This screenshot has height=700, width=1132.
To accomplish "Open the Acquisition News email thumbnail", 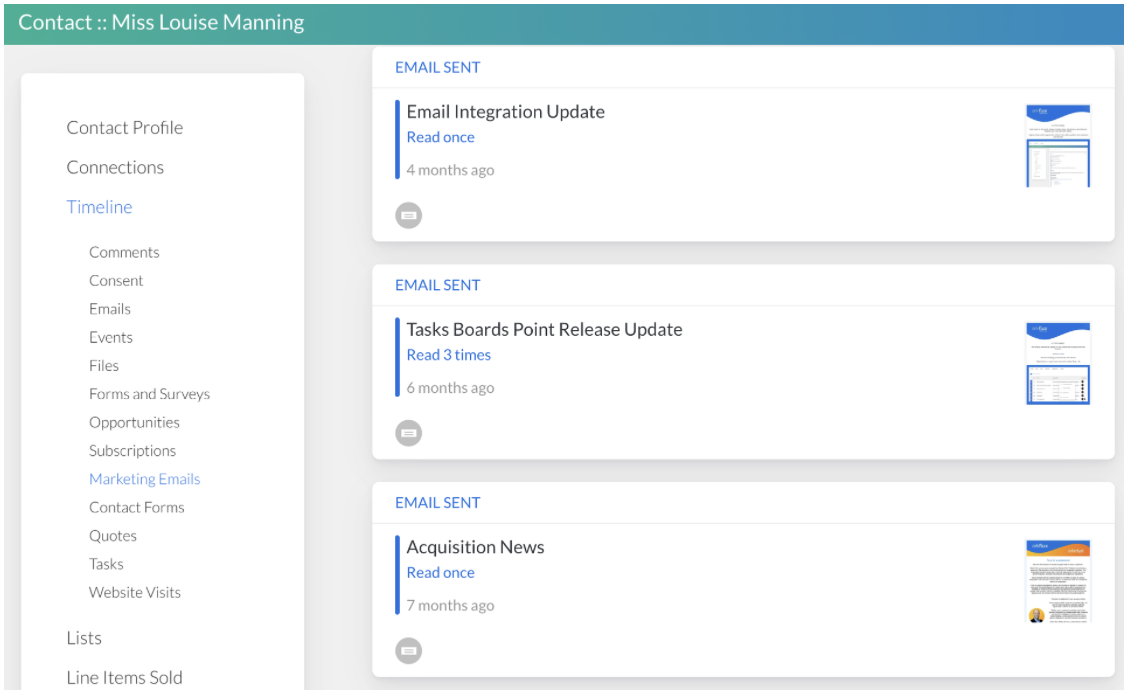I will click(1058, 581).
